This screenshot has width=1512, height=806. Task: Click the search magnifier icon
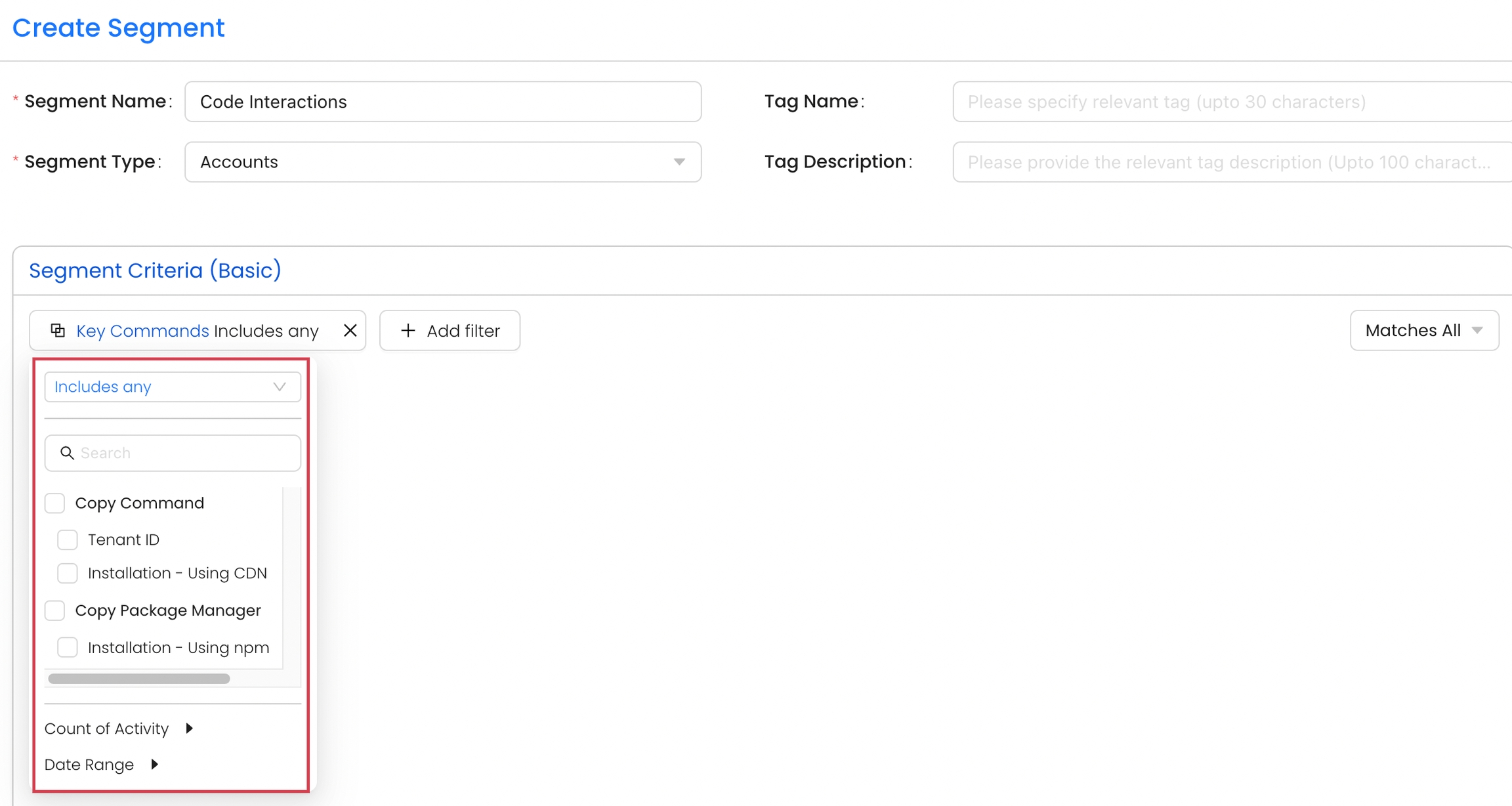point(67,453)
